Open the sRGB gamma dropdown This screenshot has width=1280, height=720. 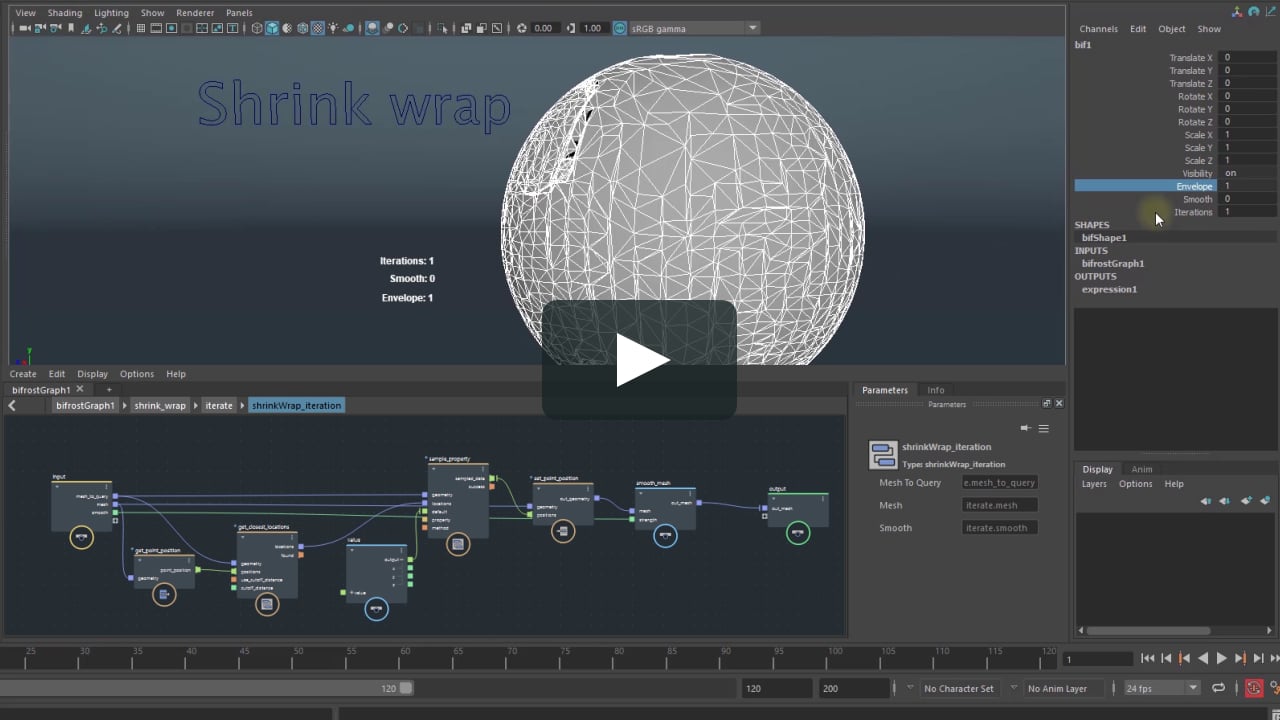pos(695,28)
